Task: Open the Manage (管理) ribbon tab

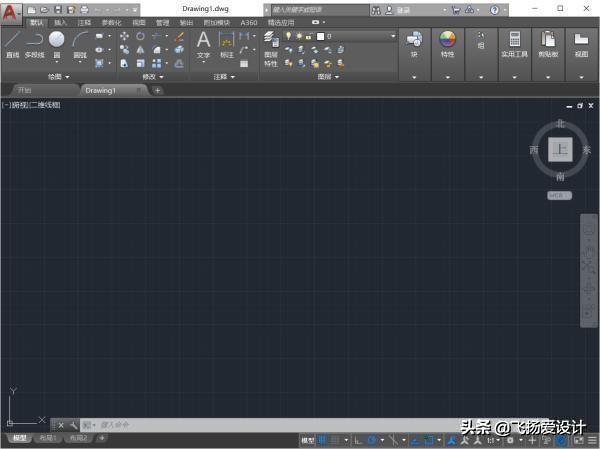Action: (162, 23)
